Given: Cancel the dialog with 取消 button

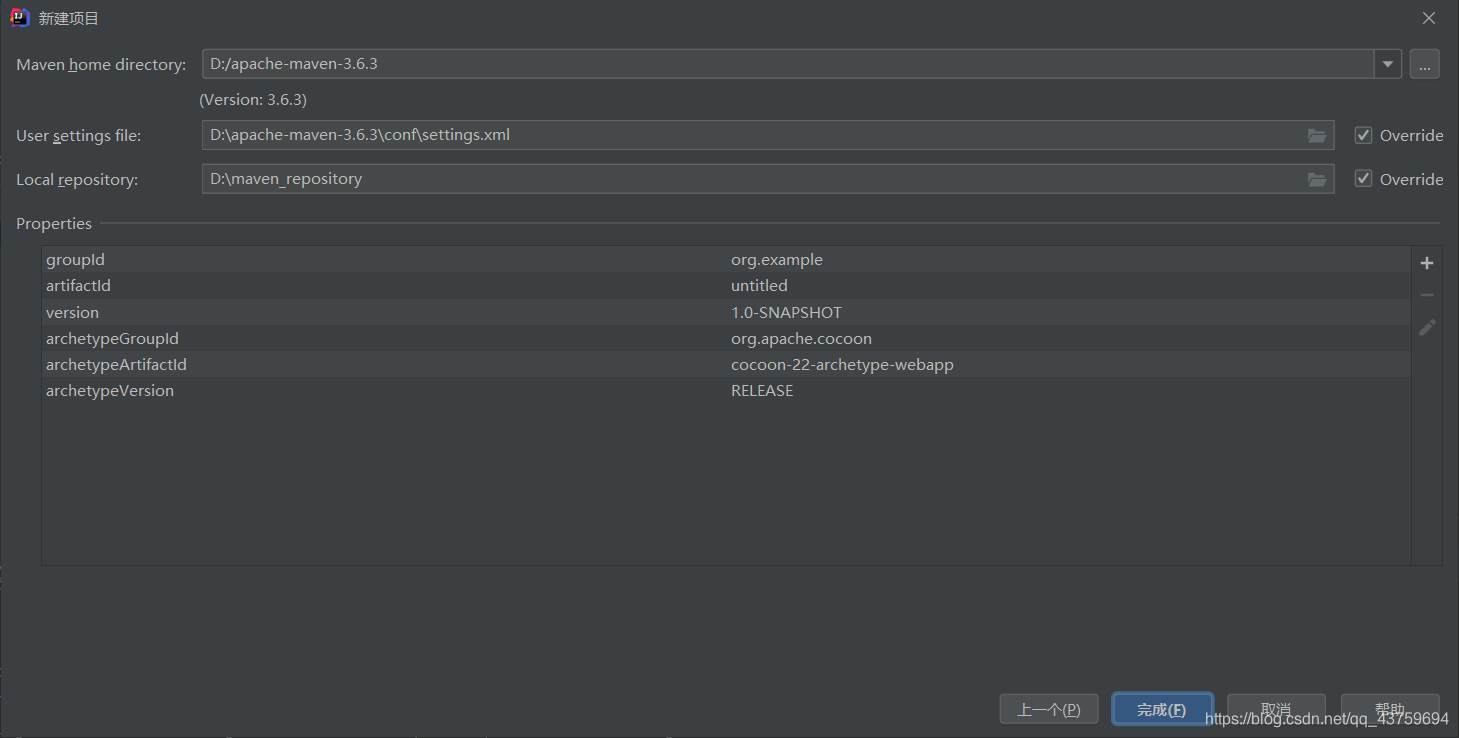Looking at the screenshot, I should point(1276,709).
